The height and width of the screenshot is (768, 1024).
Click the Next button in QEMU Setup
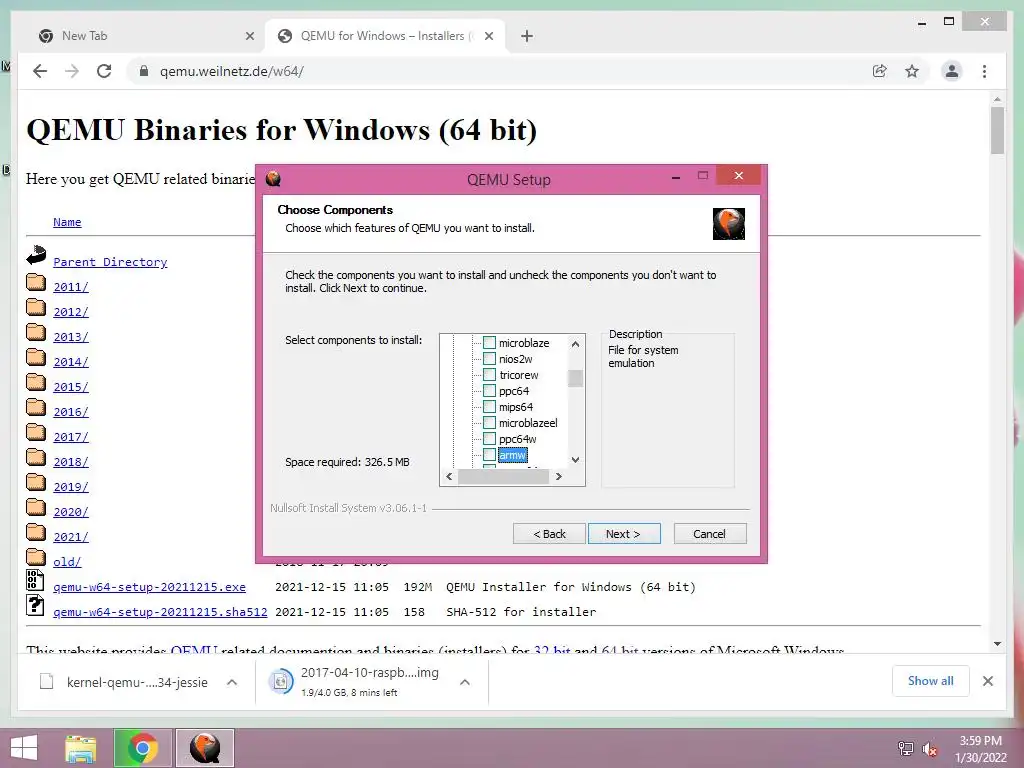[x=624, y=534]
